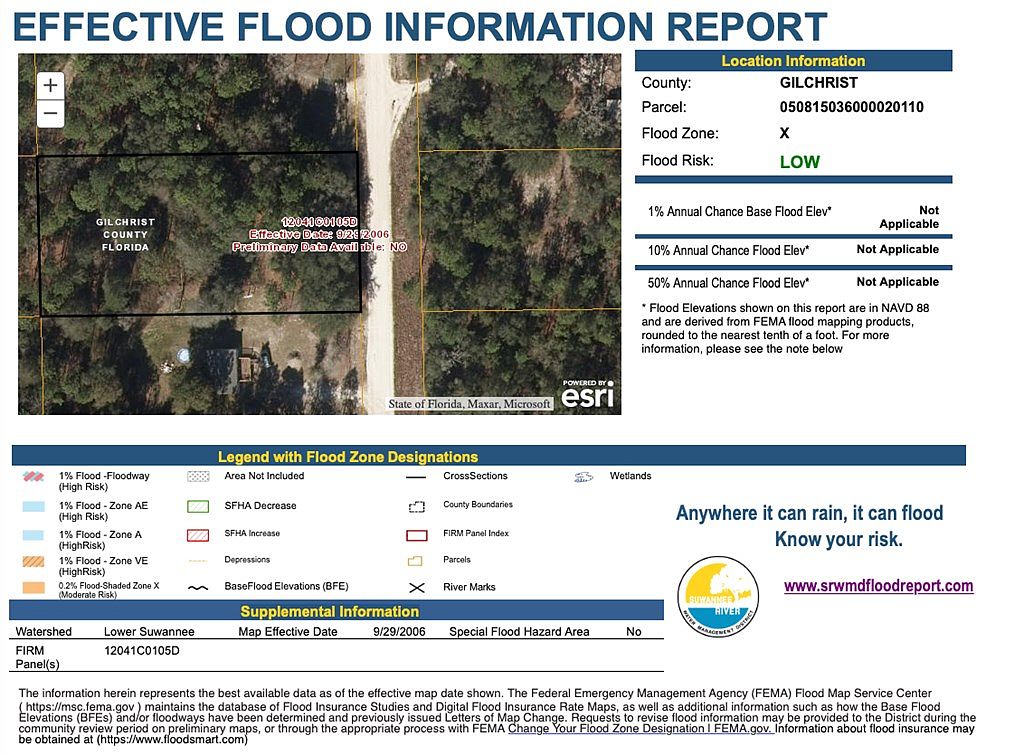Click the 1% Annual Chance Base Flood Elev label

739,212
